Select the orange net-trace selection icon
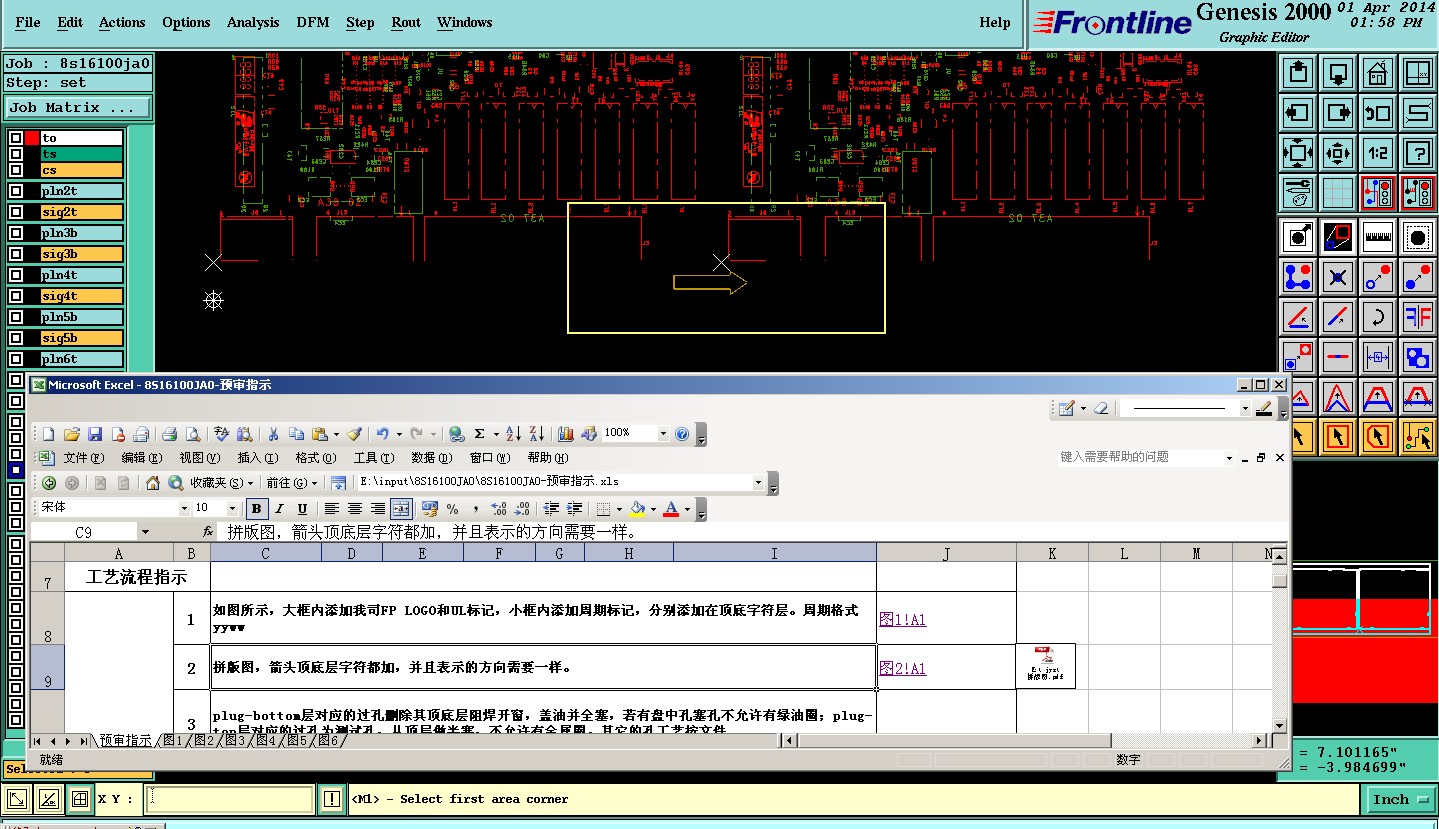The width and height of the screenshot is (1439, 829). (1418, 436)
